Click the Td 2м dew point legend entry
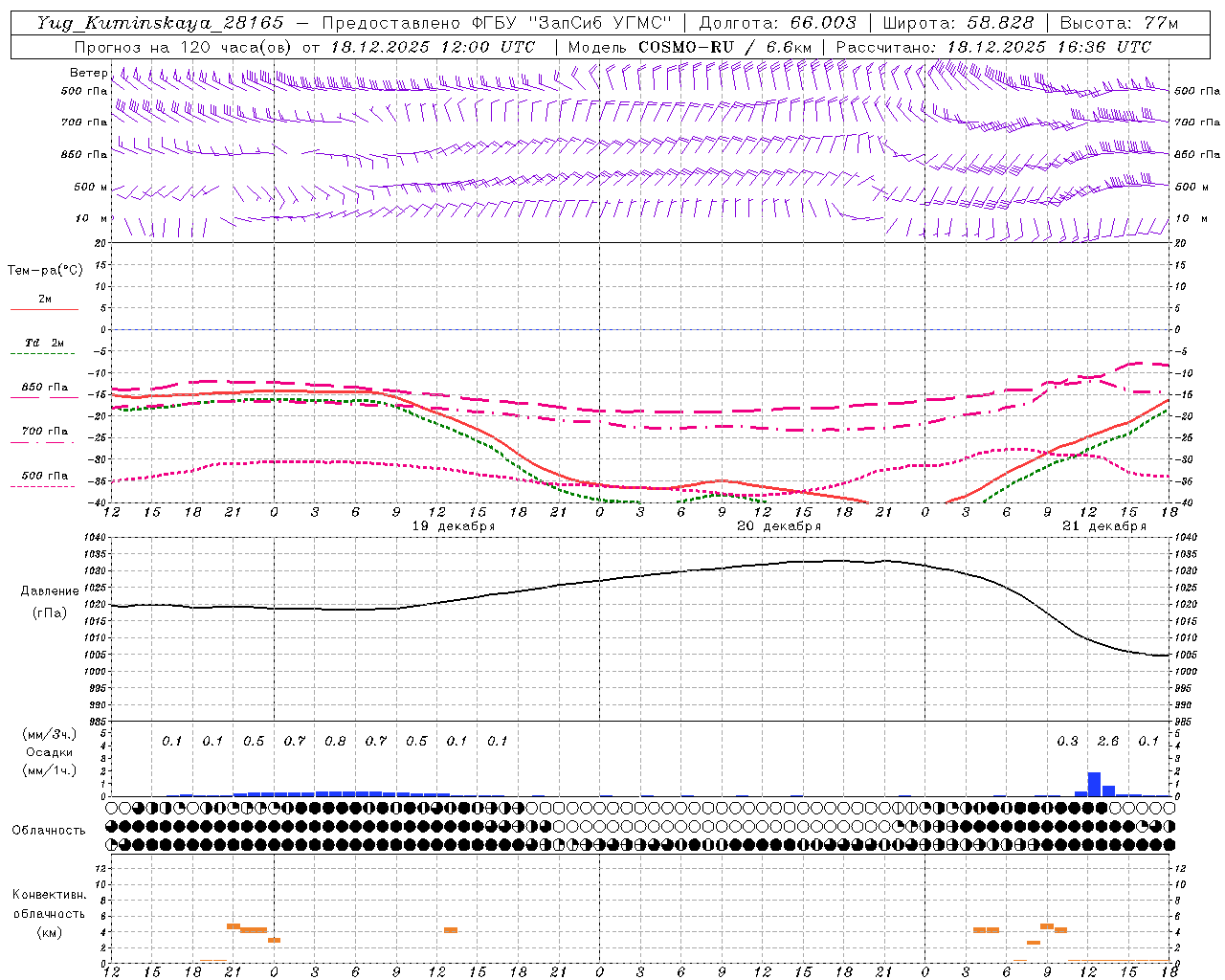This screenshot has height=980, width=1225. [44, 343]
